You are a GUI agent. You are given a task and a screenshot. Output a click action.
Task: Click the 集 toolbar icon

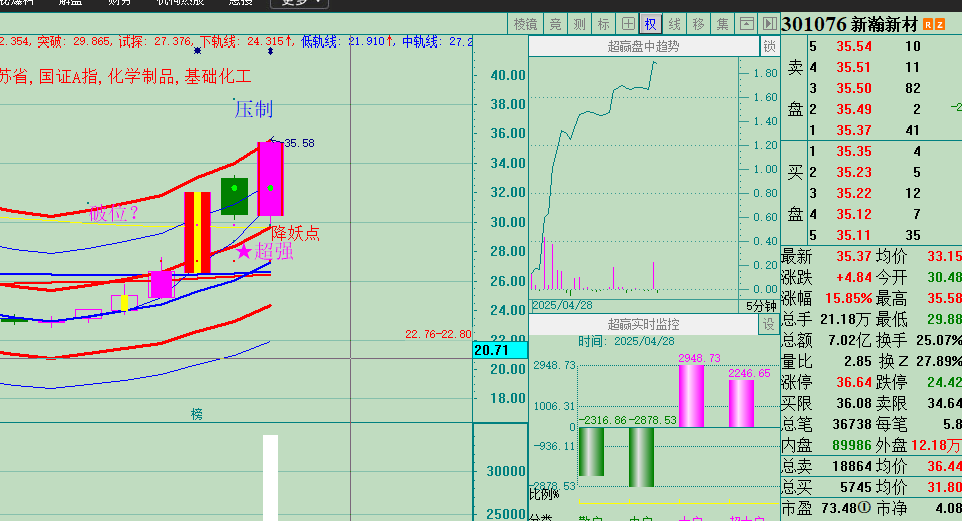(x=722, y=24)
